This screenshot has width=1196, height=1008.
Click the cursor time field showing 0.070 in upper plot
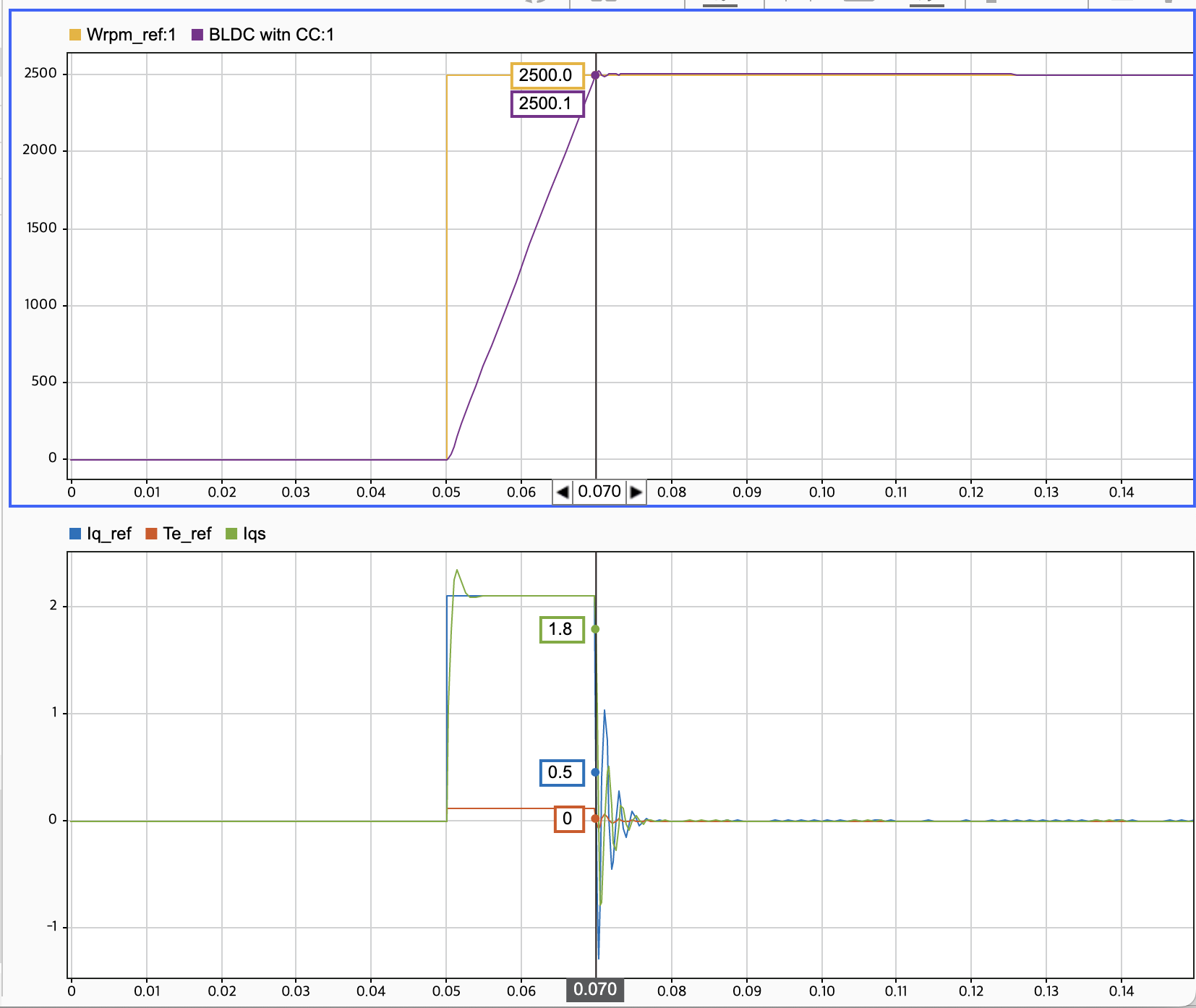(599, 492)
